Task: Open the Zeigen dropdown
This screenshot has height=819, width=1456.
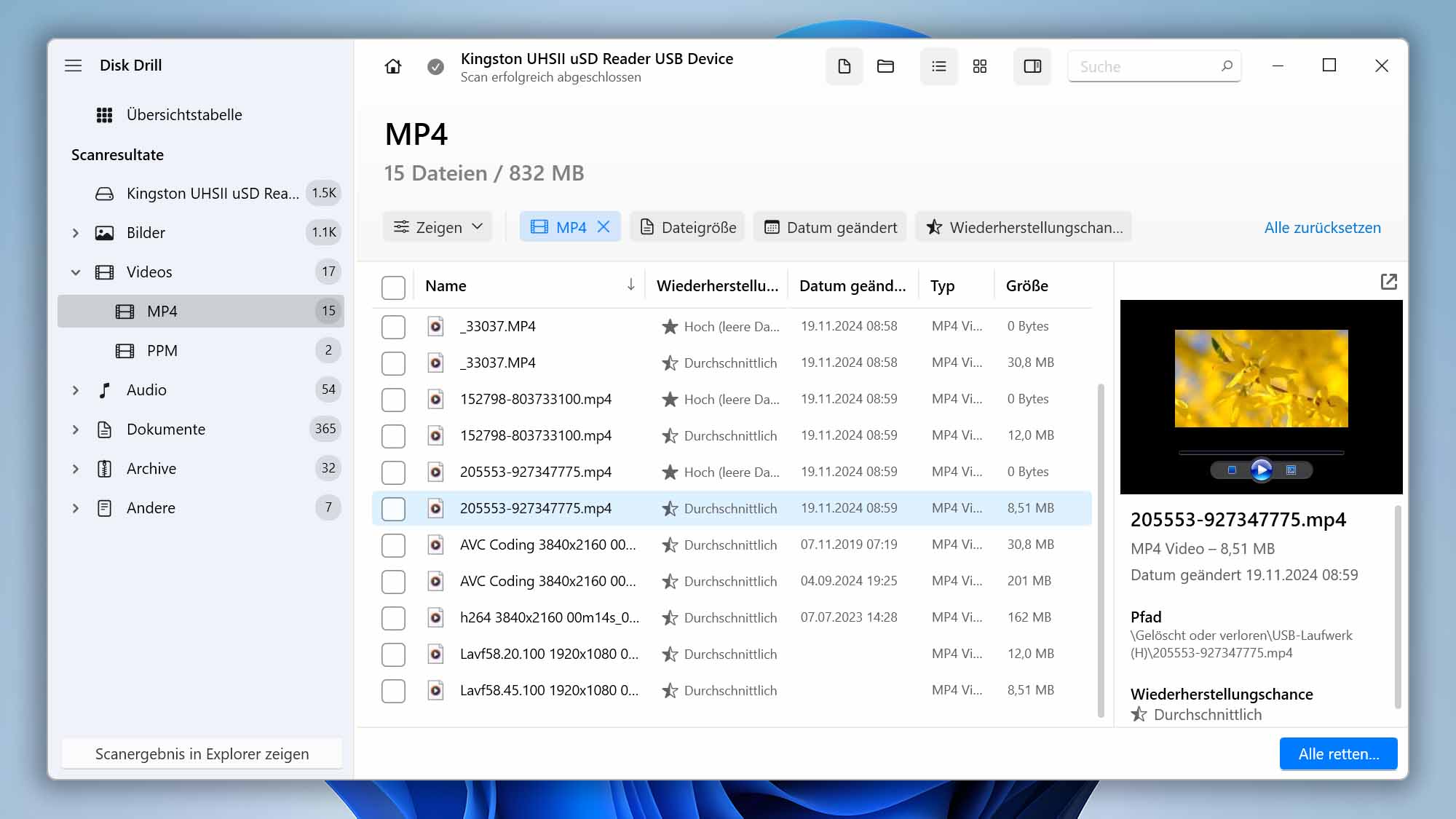Action: [438, 227]
